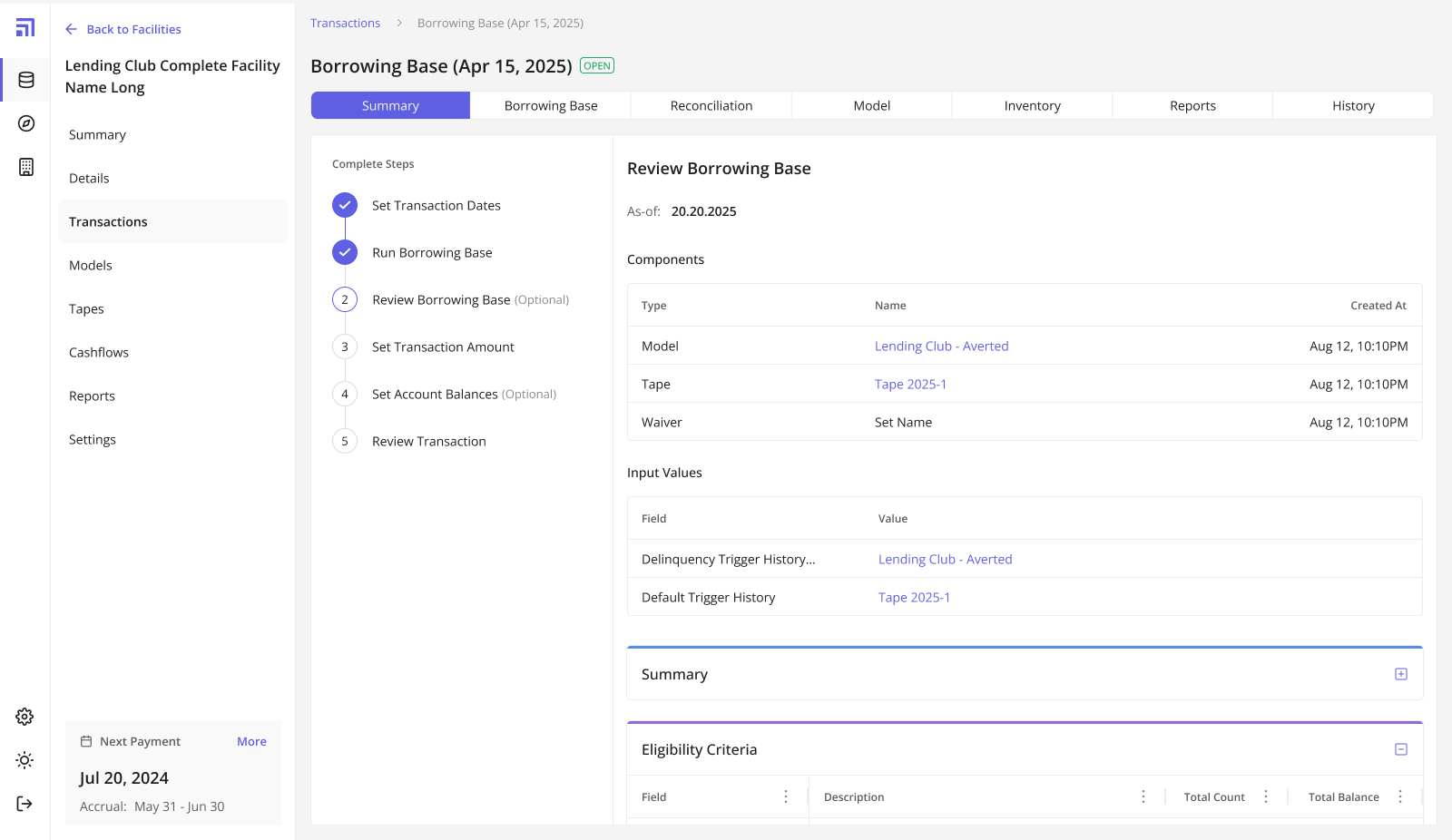Click the logout icon
This screenshot has height=840, width=1452.
25,804
